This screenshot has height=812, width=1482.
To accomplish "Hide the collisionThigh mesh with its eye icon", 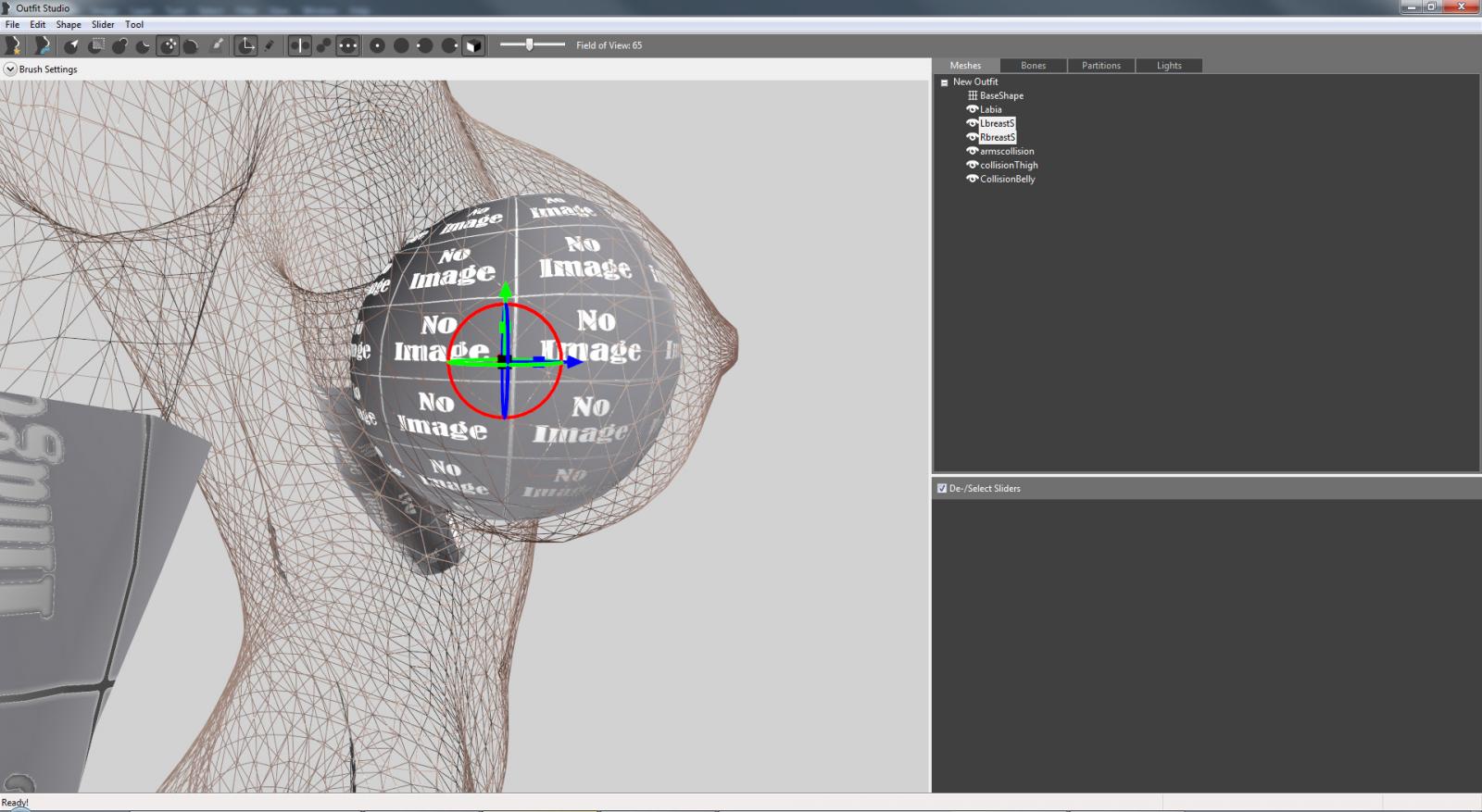I will (973, 165).
